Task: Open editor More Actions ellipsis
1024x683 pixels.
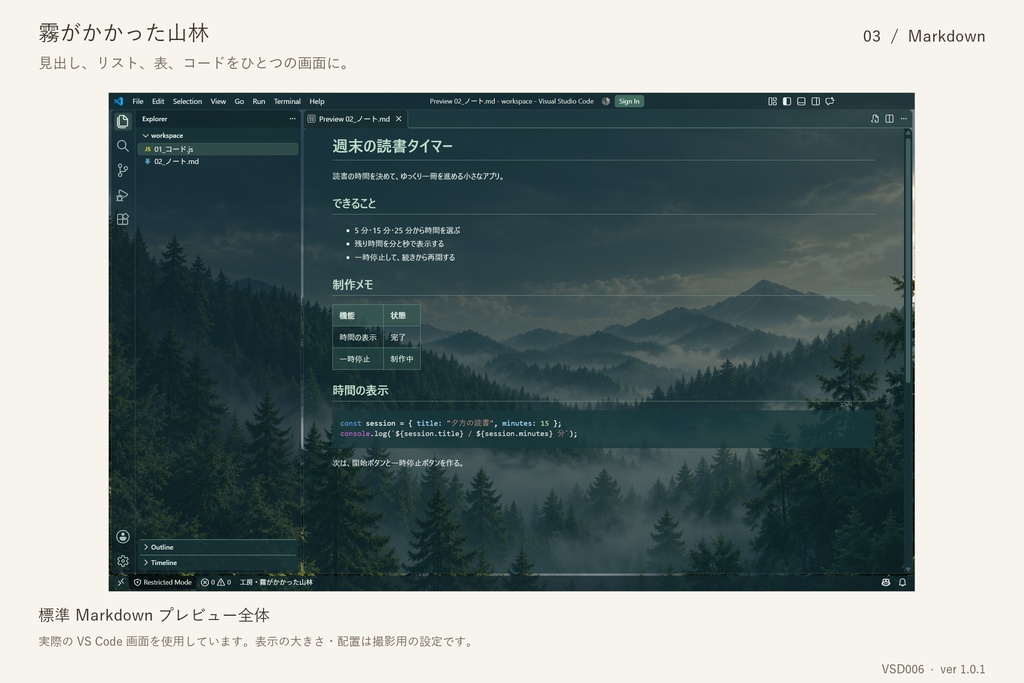Action: coord(904,119)
